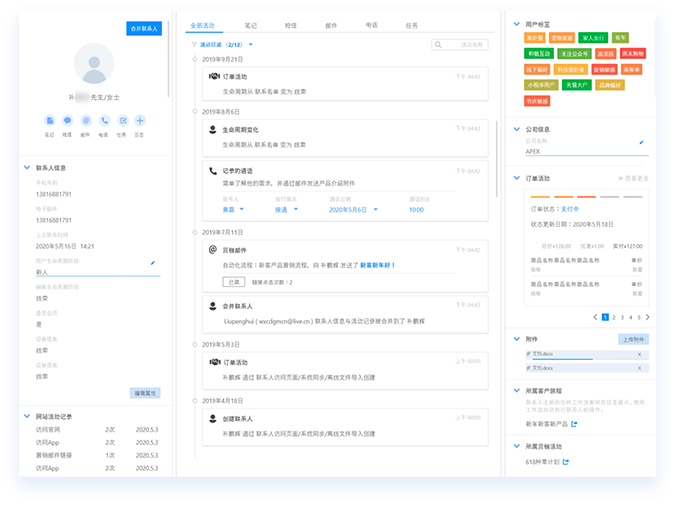Open the 2020年5月6日 call date dropdown
This screenshot has width=676, height=505.
pos(354,210)
